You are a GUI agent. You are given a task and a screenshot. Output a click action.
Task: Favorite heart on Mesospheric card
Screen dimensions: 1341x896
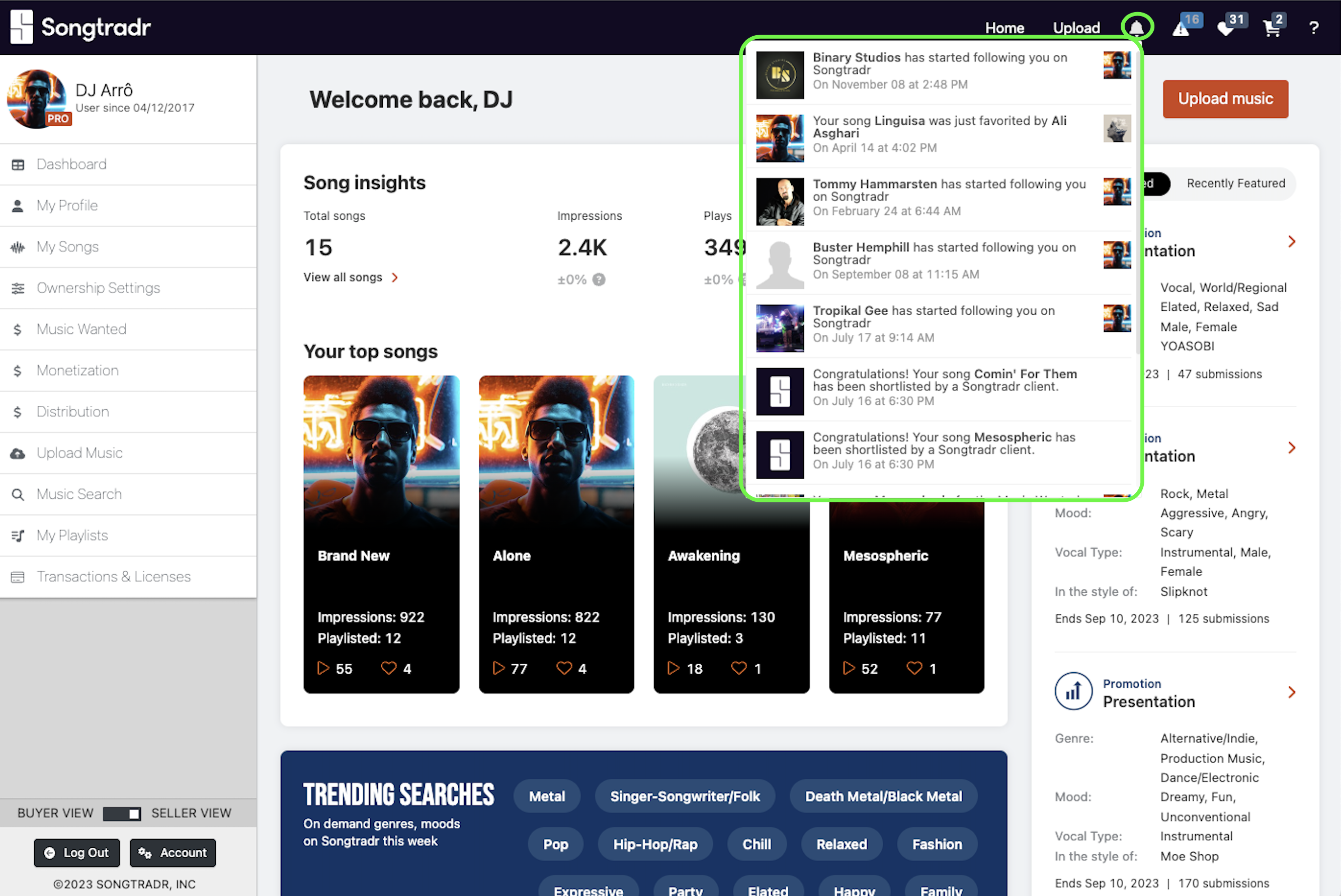tap(914, 668)
